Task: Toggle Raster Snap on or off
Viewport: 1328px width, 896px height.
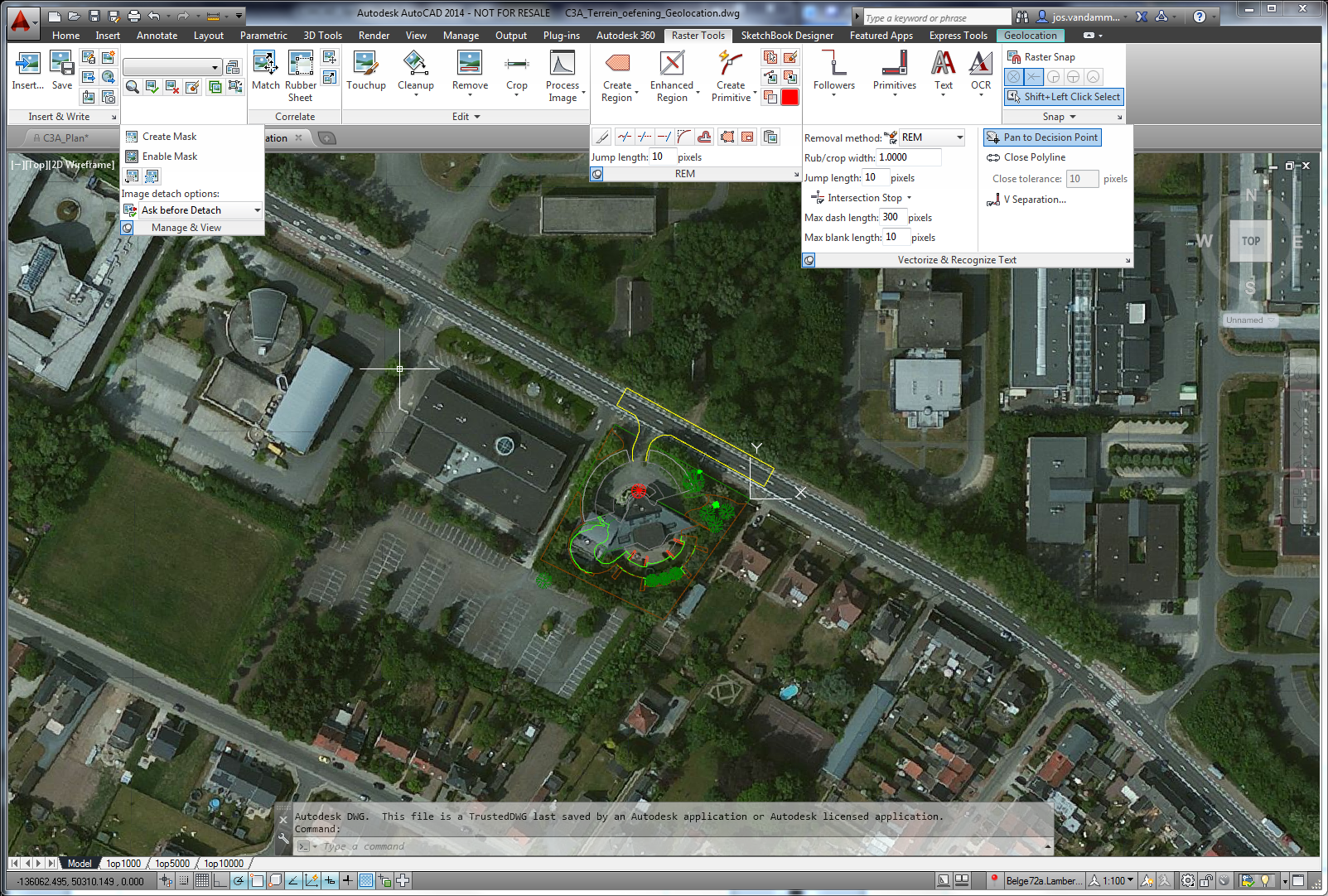Action: click(x=1041, y=57)
